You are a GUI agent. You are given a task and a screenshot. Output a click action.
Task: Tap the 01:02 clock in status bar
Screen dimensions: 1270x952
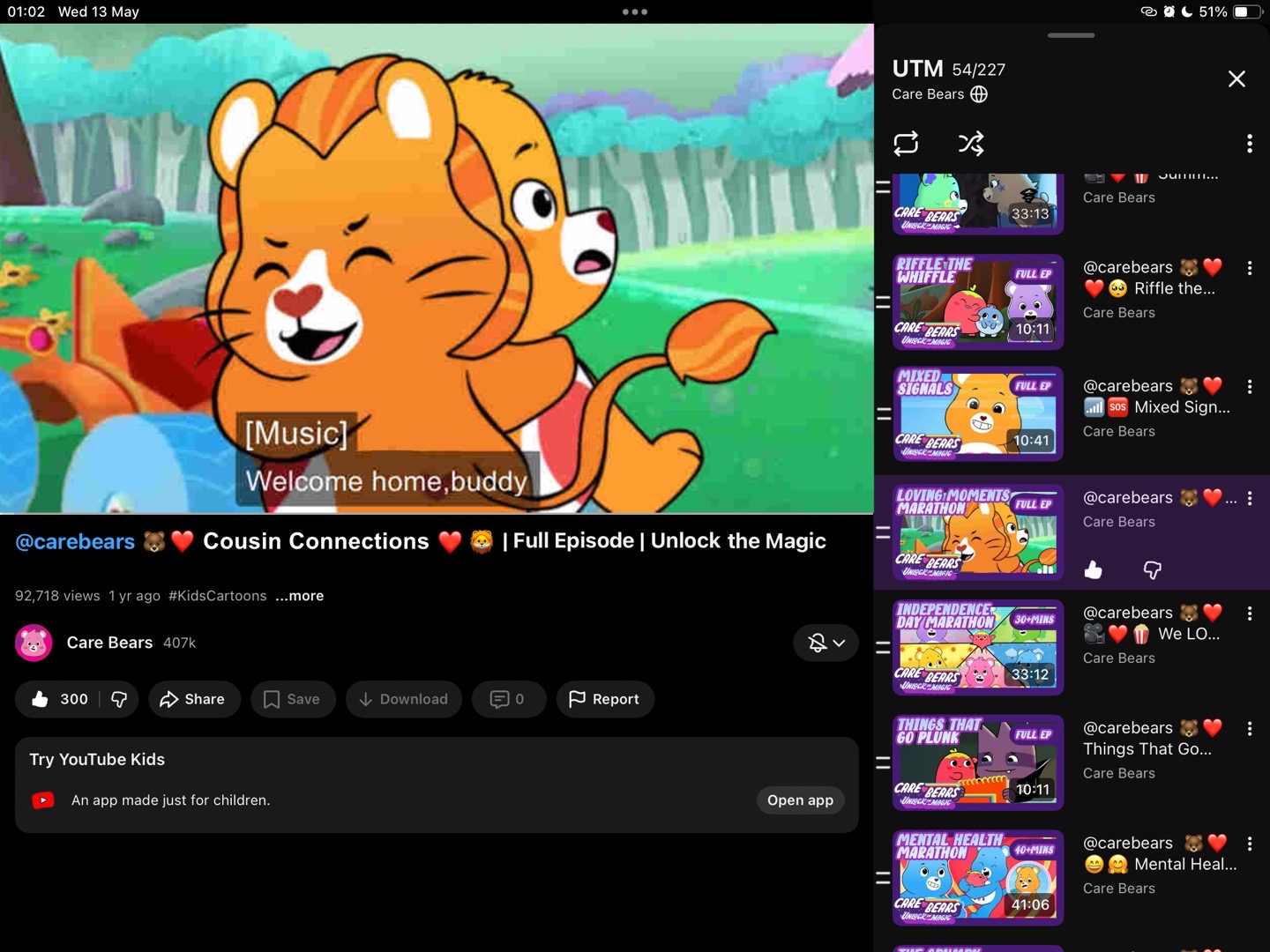(x=26, y=11)
